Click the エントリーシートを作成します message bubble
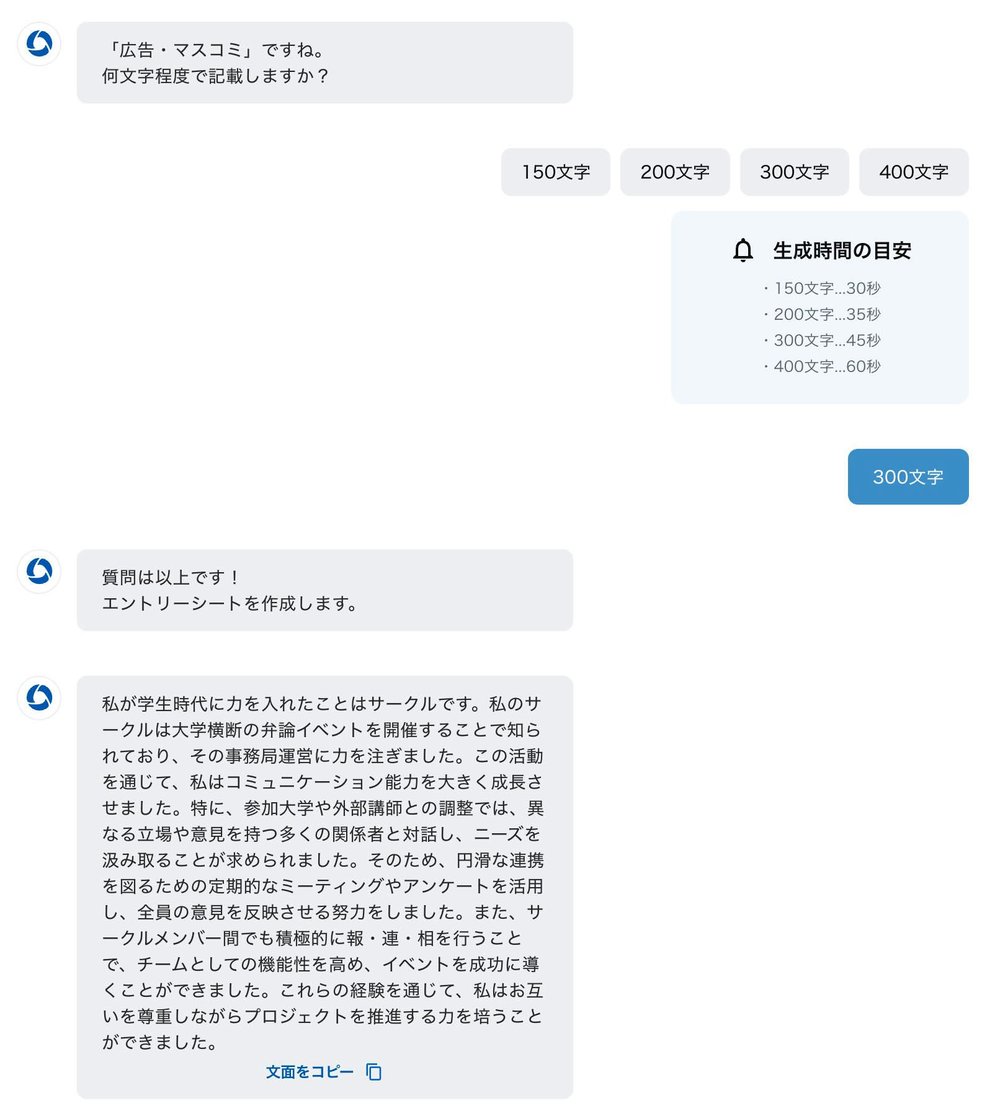 point(325,590)
